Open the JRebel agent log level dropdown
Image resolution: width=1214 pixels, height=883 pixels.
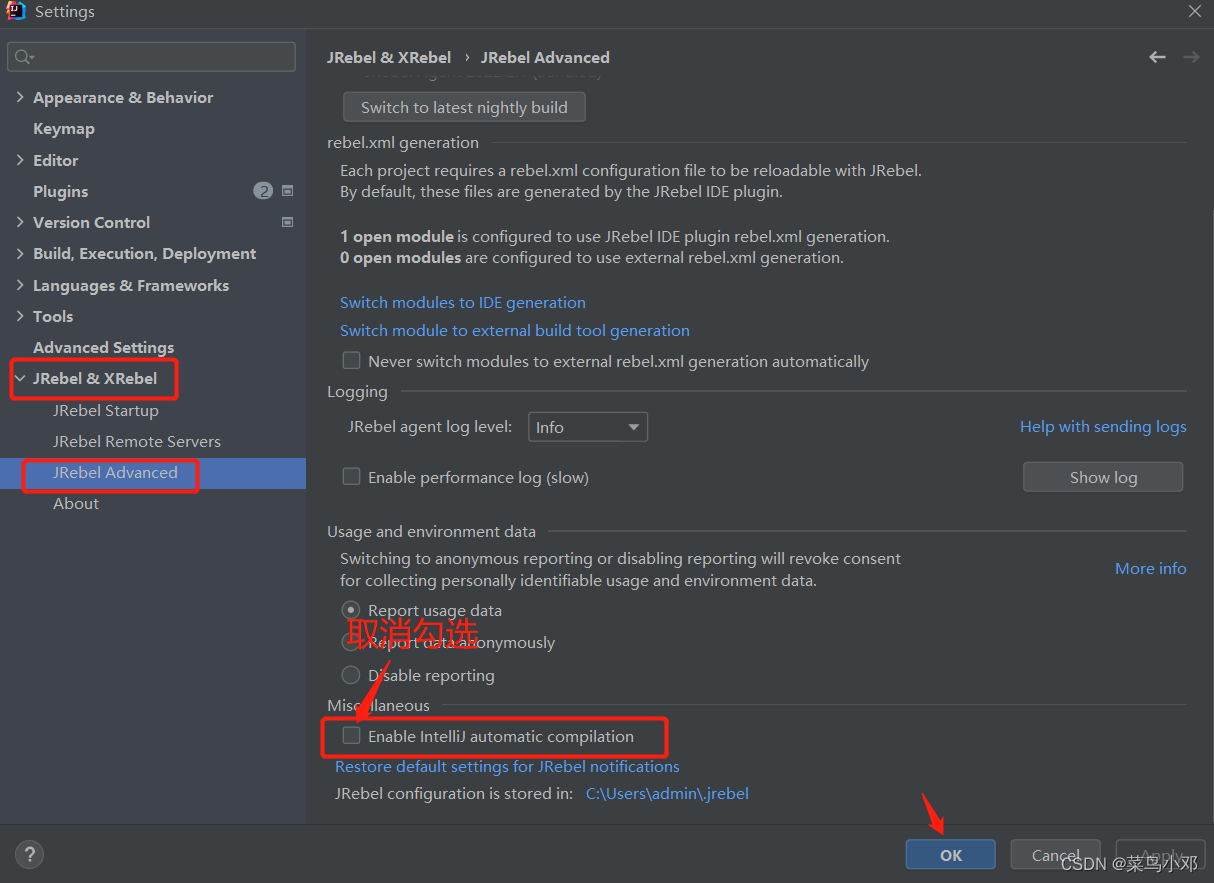click(x=587, y=427)
